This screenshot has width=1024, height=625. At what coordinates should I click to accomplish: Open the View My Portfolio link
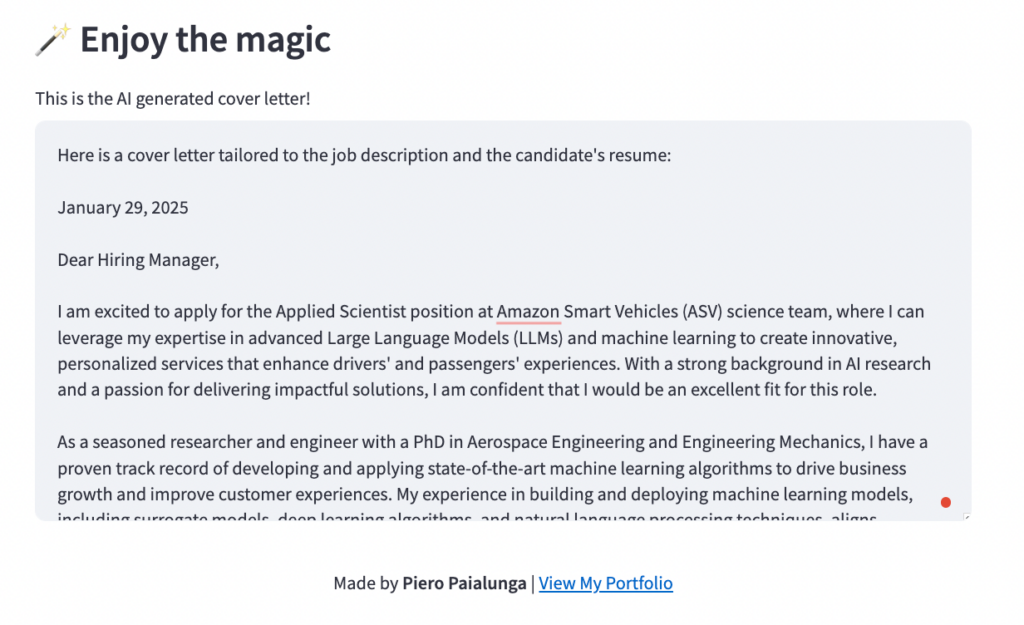pyautogui.click(x=605, y=584)
